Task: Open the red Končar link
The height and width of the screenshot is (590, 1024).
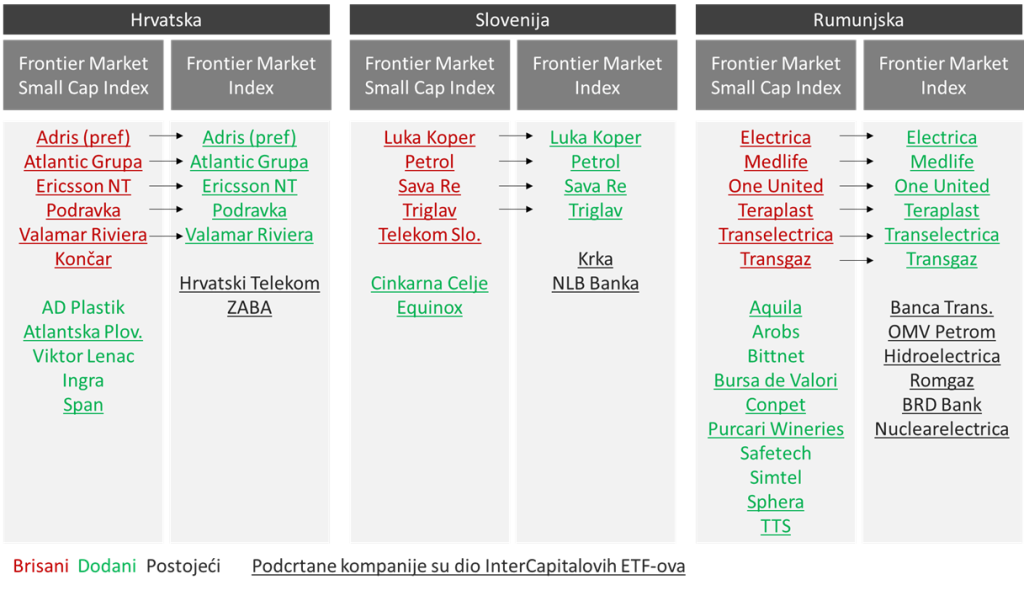Action: (x=83, y=259)
